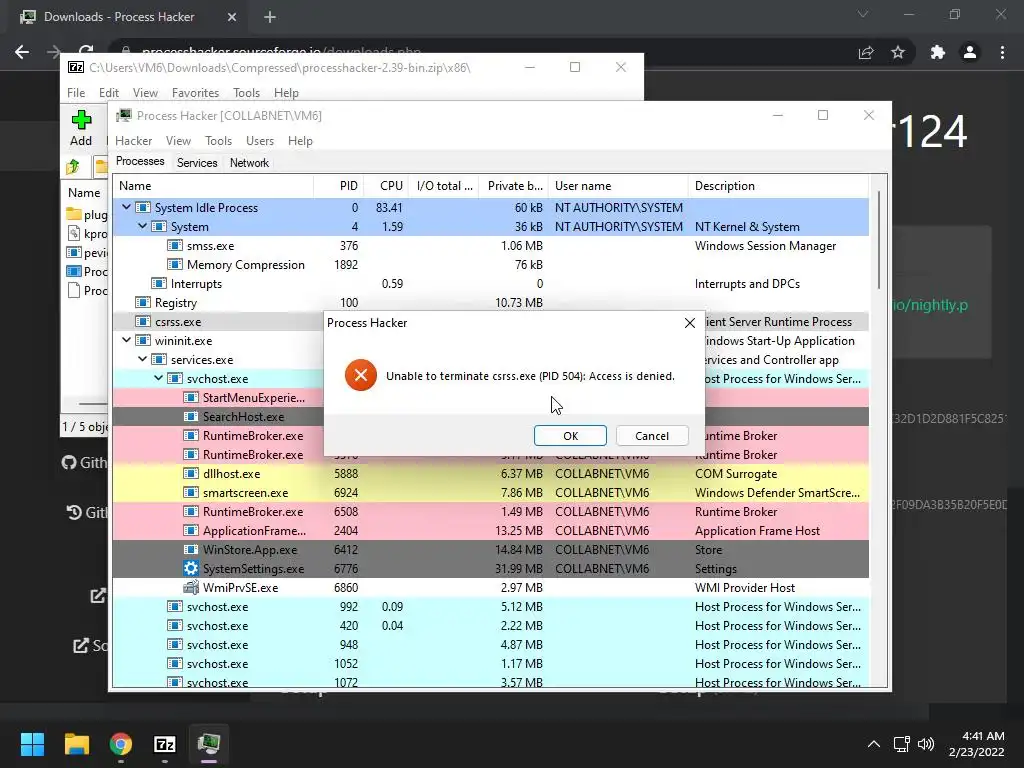Switch to the Network tab
The height and width of the screenshot is (768, 1024).
click(249, 163)
